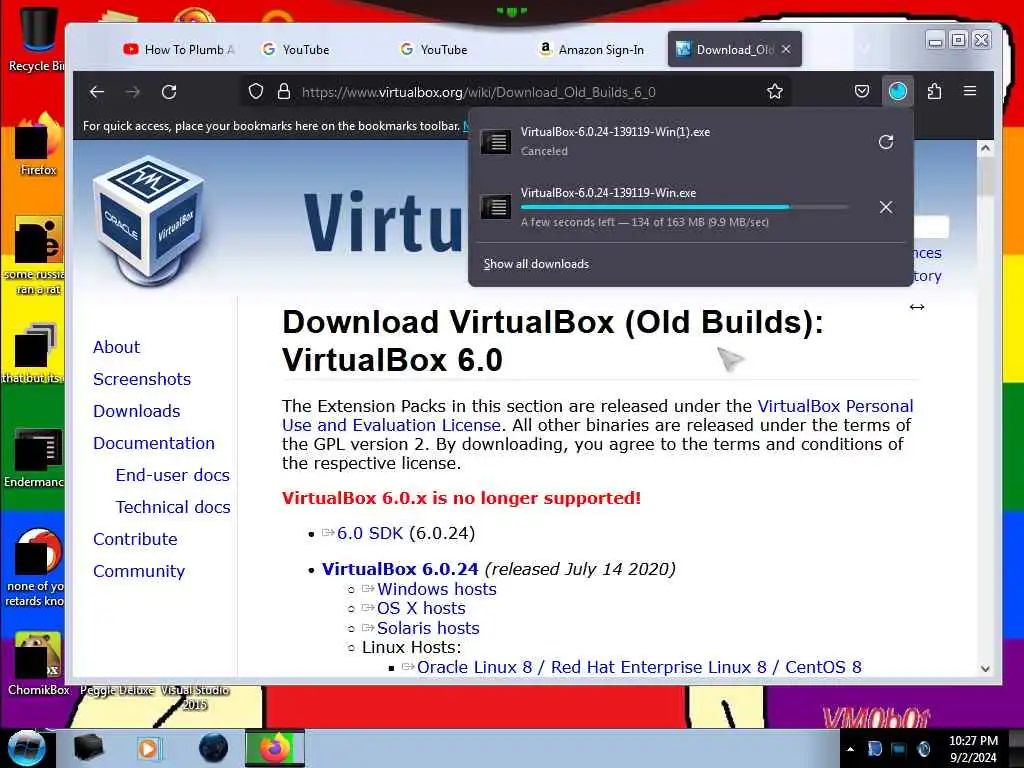
Task: Open the Downloads sidebar link
Action: pyautogui.click(x=136, y=411)
